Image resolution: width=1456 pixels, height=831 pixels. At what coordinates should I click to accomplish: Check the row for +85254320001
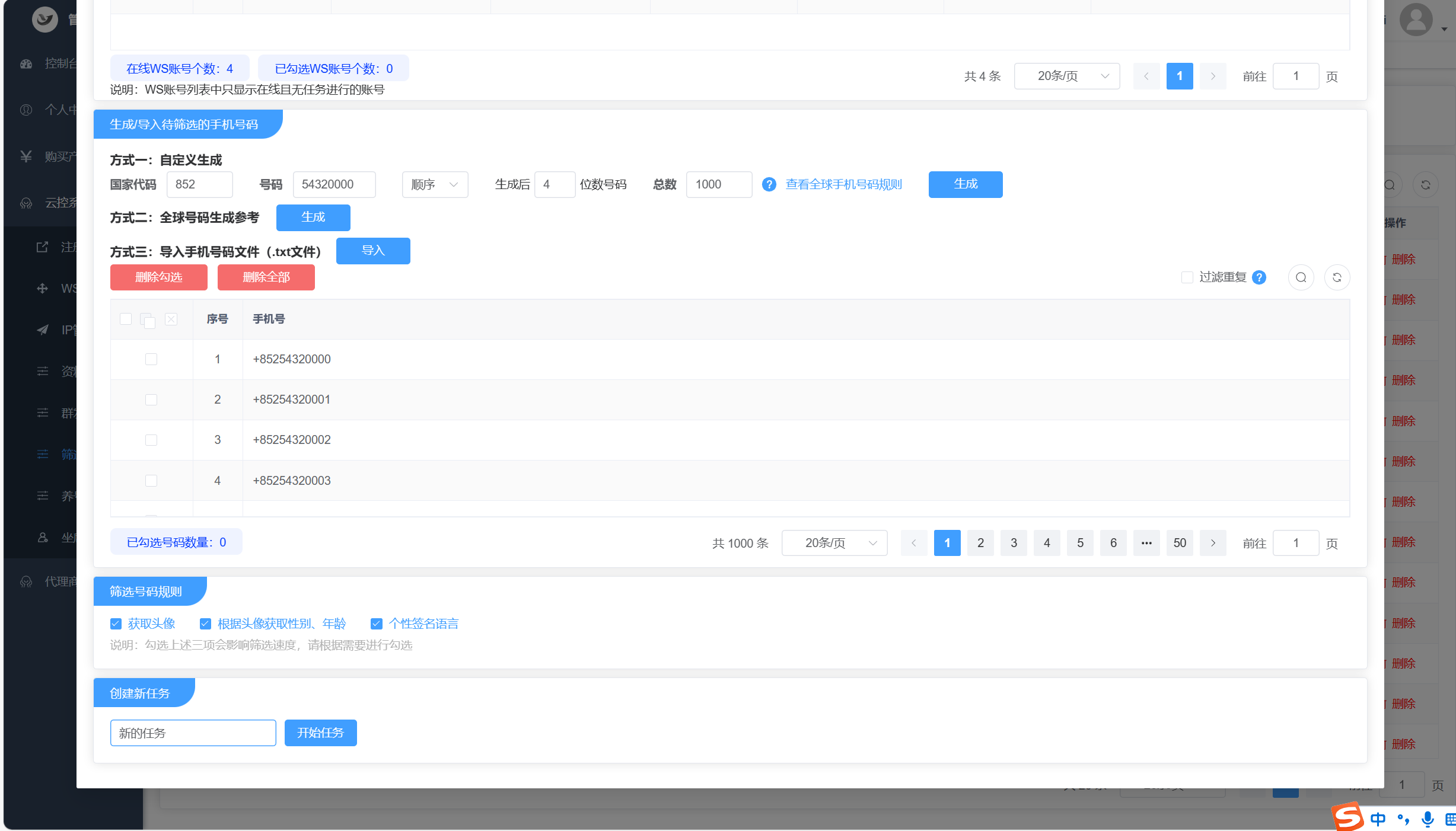pos(151,399)
